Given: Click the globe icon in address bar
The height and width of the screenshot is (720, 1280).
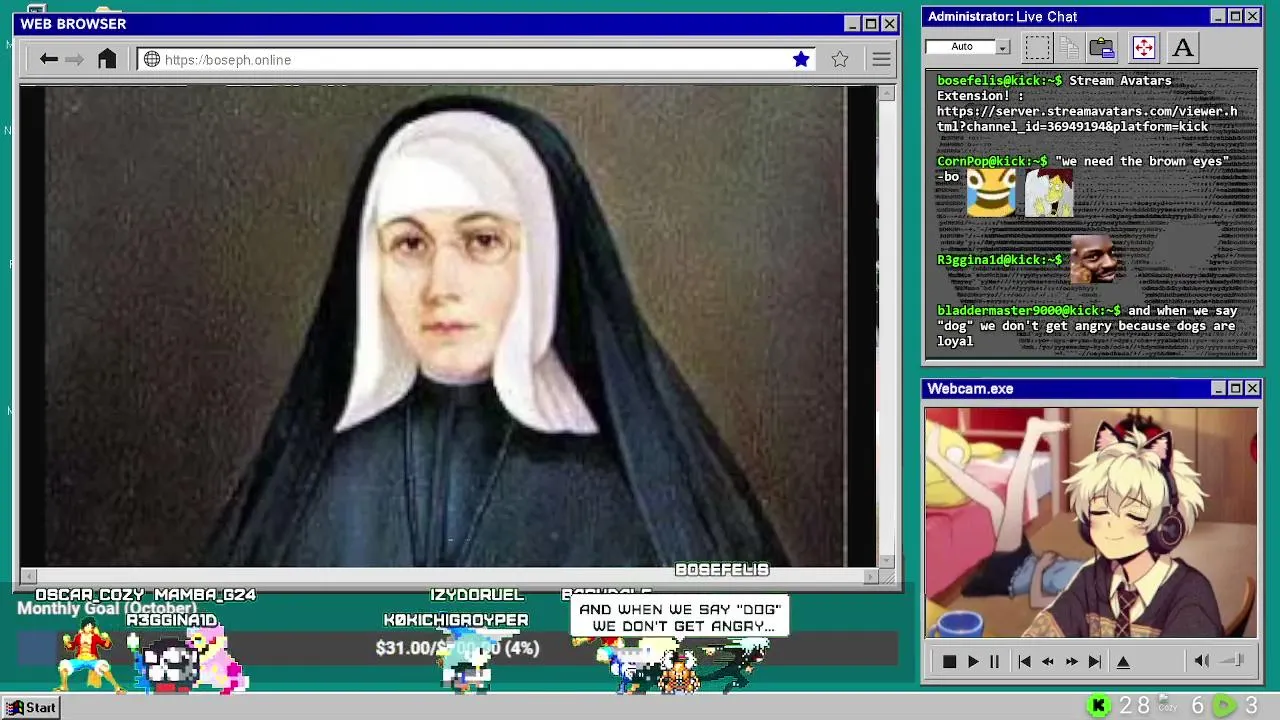Looking at the screenshot, I should [x=152, y=59].
